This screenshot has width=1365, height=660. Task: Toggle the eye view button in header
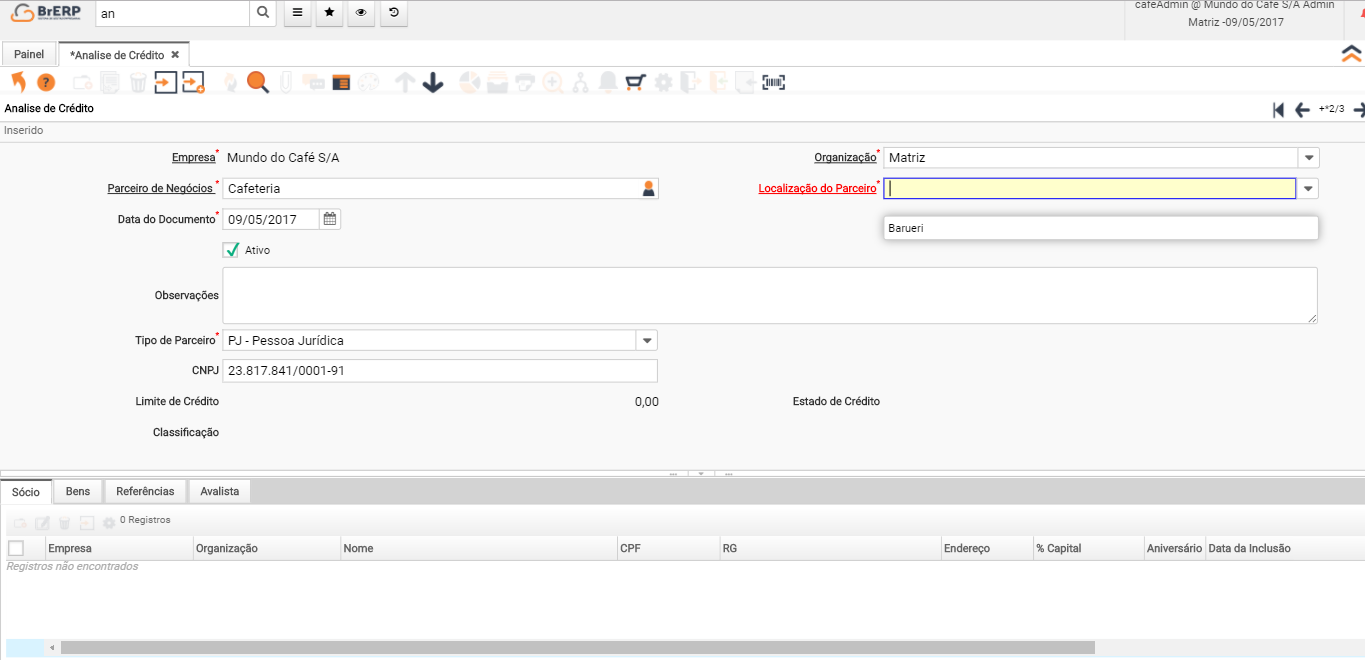click(x=361, y=14)
